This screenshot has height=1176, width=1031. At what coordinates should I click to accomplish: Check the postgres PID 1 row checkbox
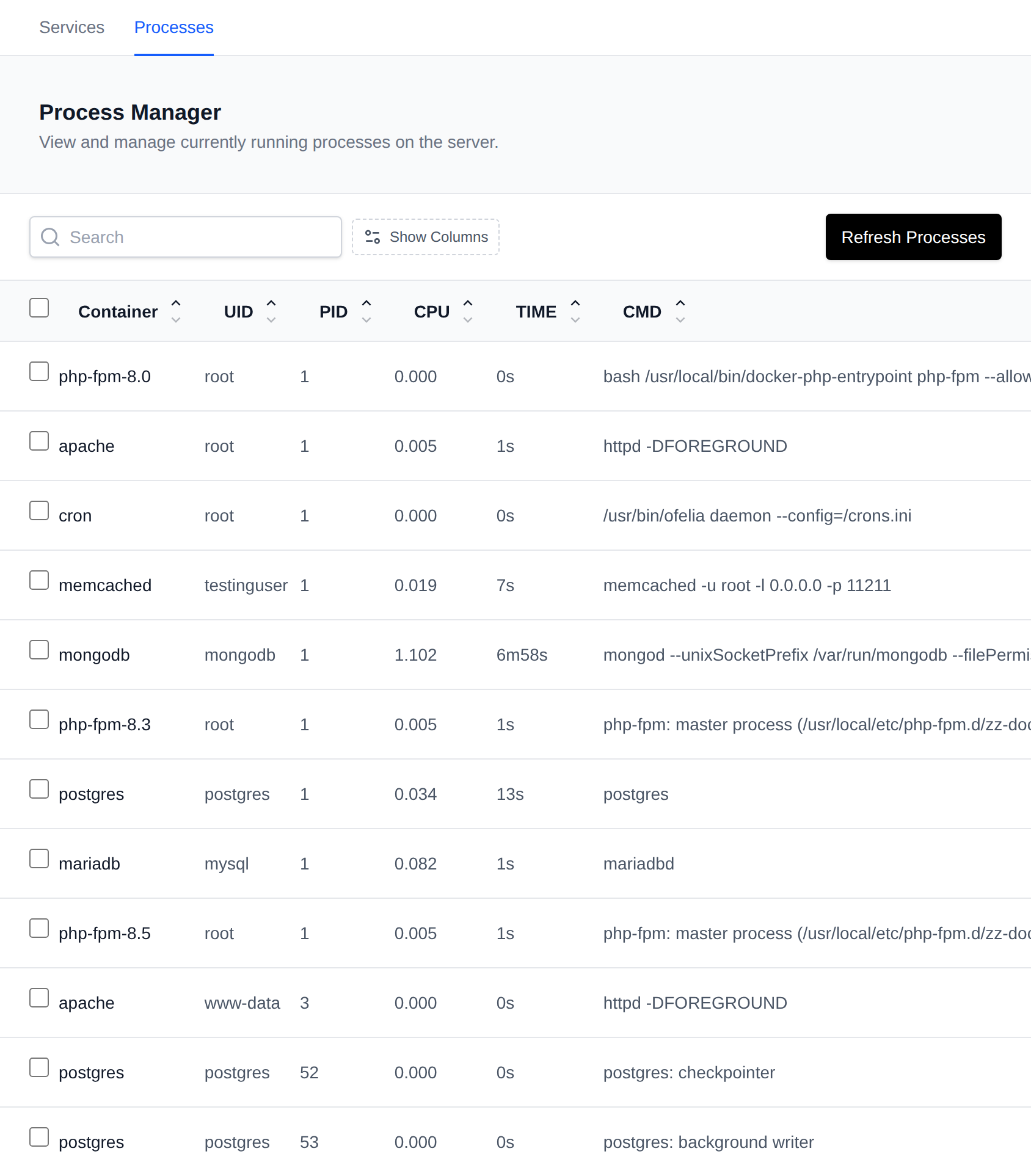click(x=39, y=789)
